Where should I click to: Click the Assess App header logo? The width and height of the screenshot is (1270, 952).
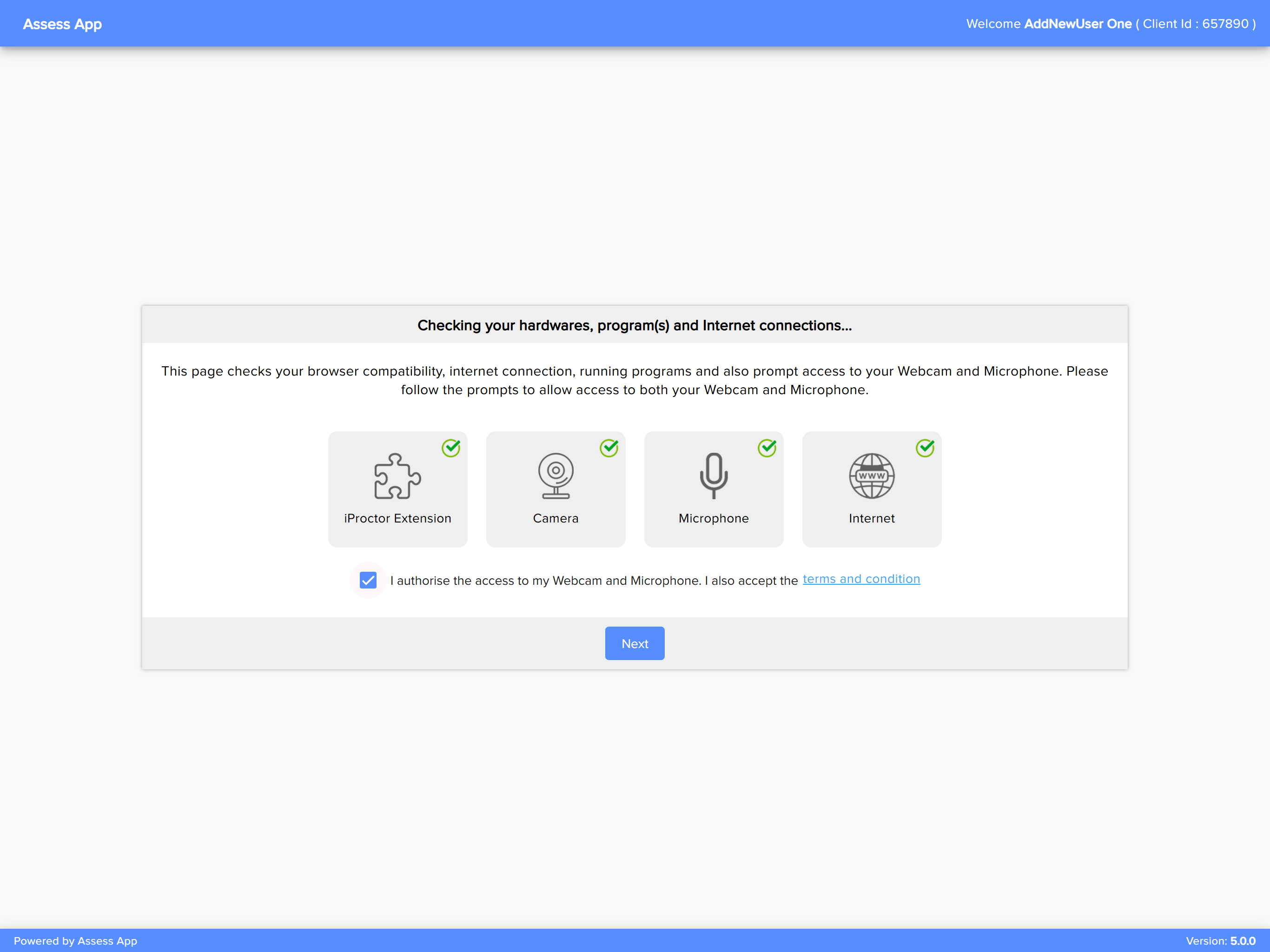[x=63, y=24]
